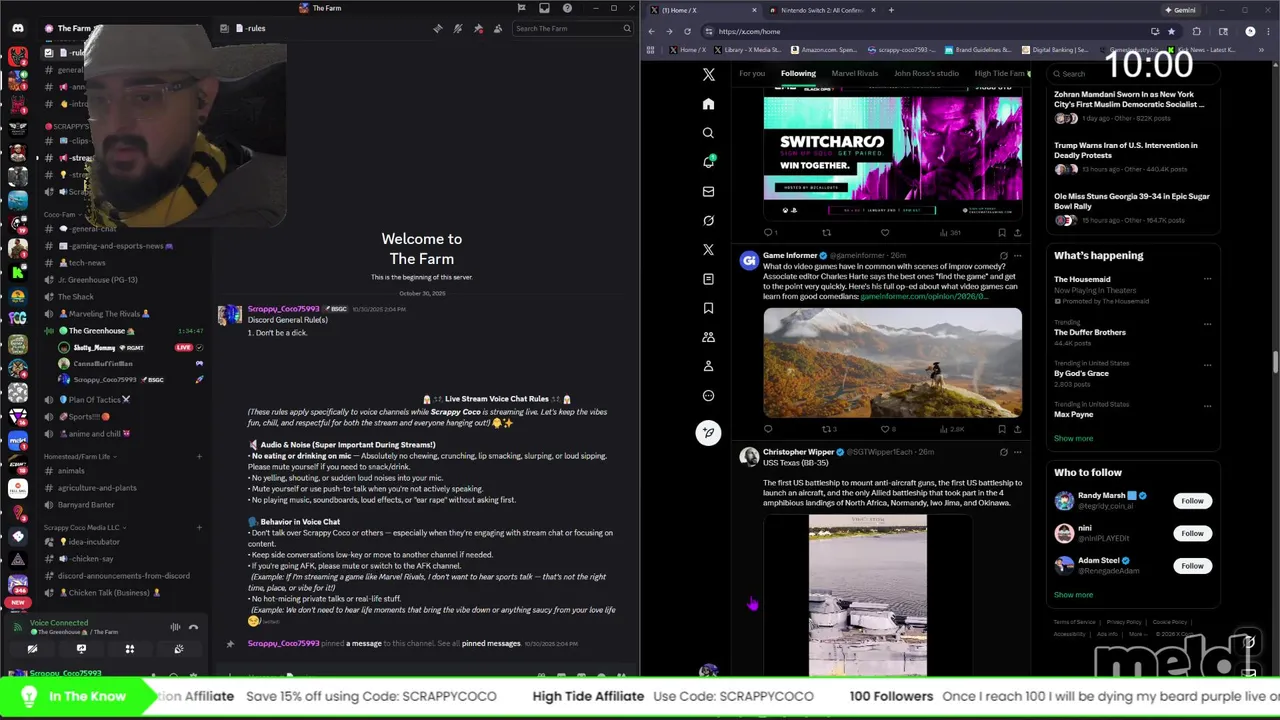The image size is (1280, 720).
Task: Bookmark this page with Chrome star icon
Action: pos(1171,31)
